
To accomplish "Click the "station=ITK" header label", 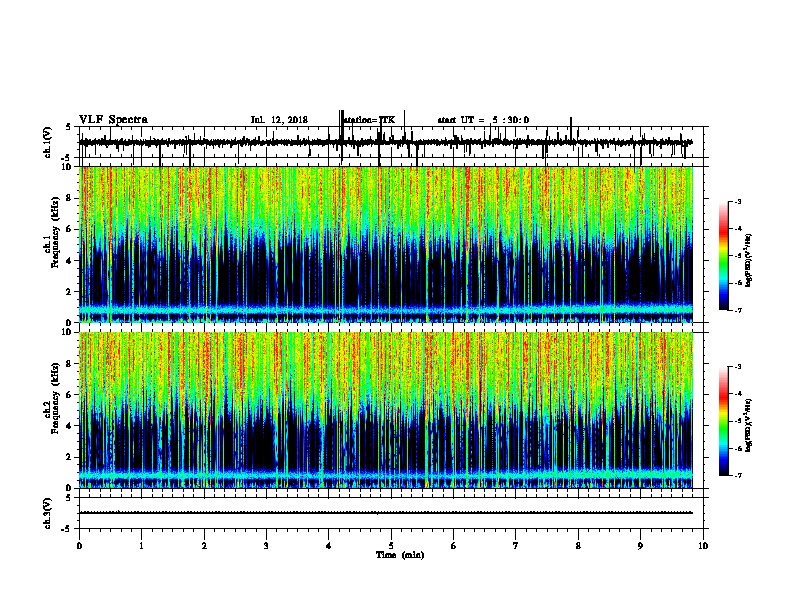I will 369,120.
